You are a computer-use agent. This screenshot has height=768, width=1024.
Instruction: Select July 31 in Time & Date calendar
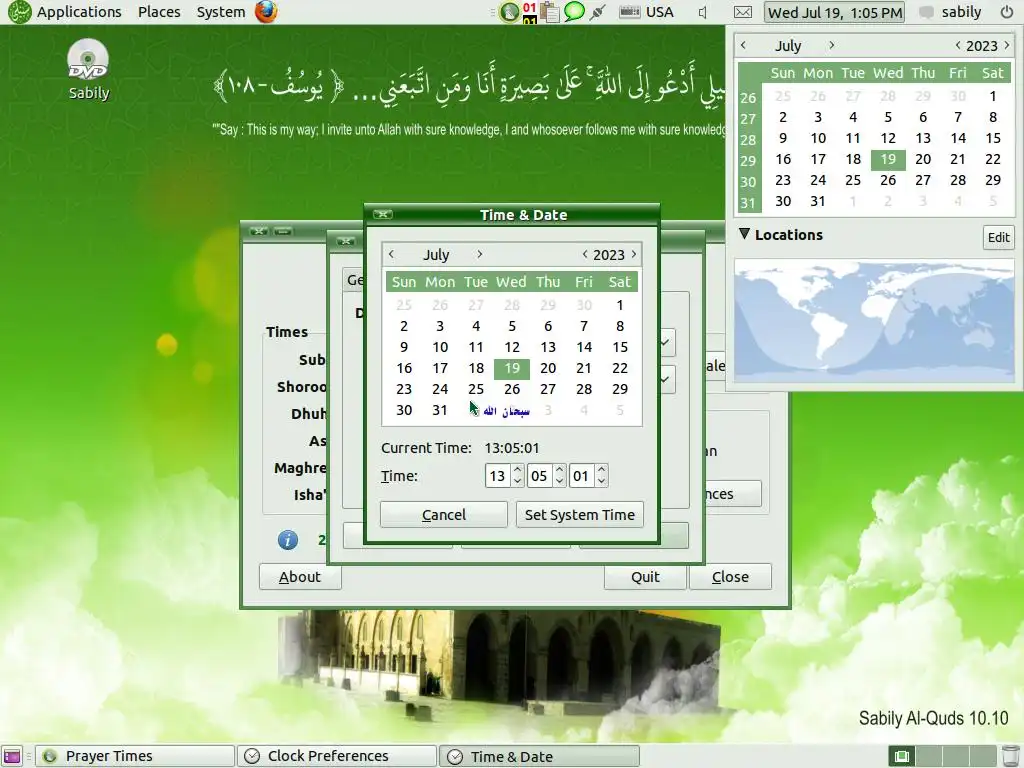coord(440,410)
